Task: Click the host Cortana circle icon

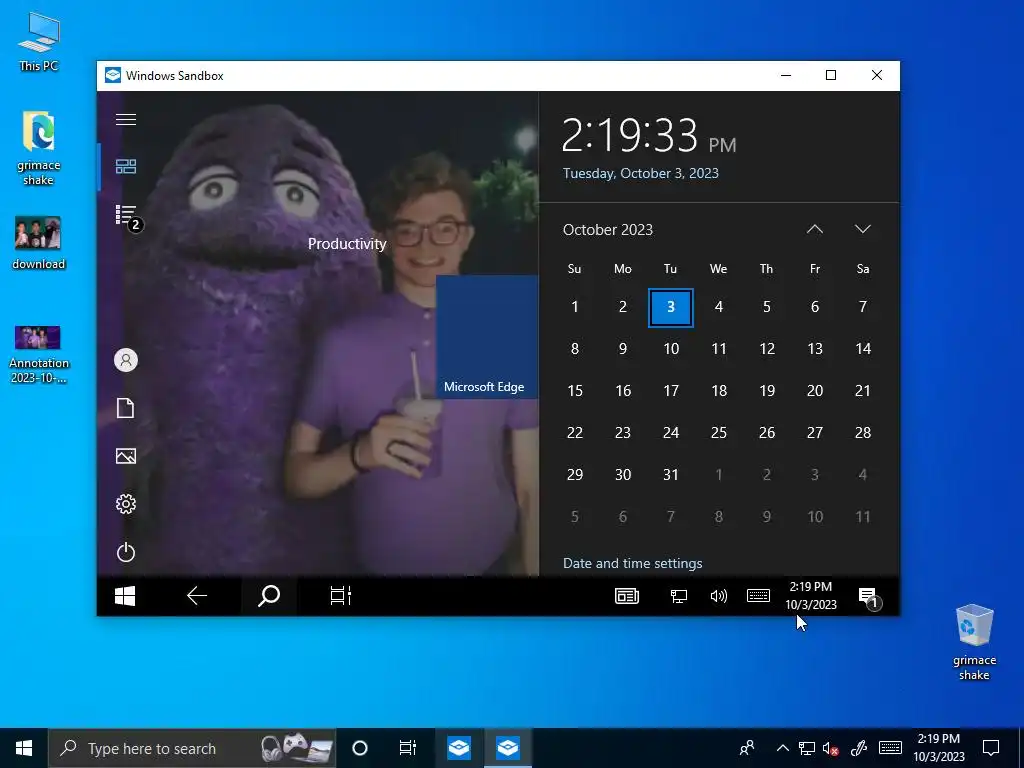Action: (359, 748)
